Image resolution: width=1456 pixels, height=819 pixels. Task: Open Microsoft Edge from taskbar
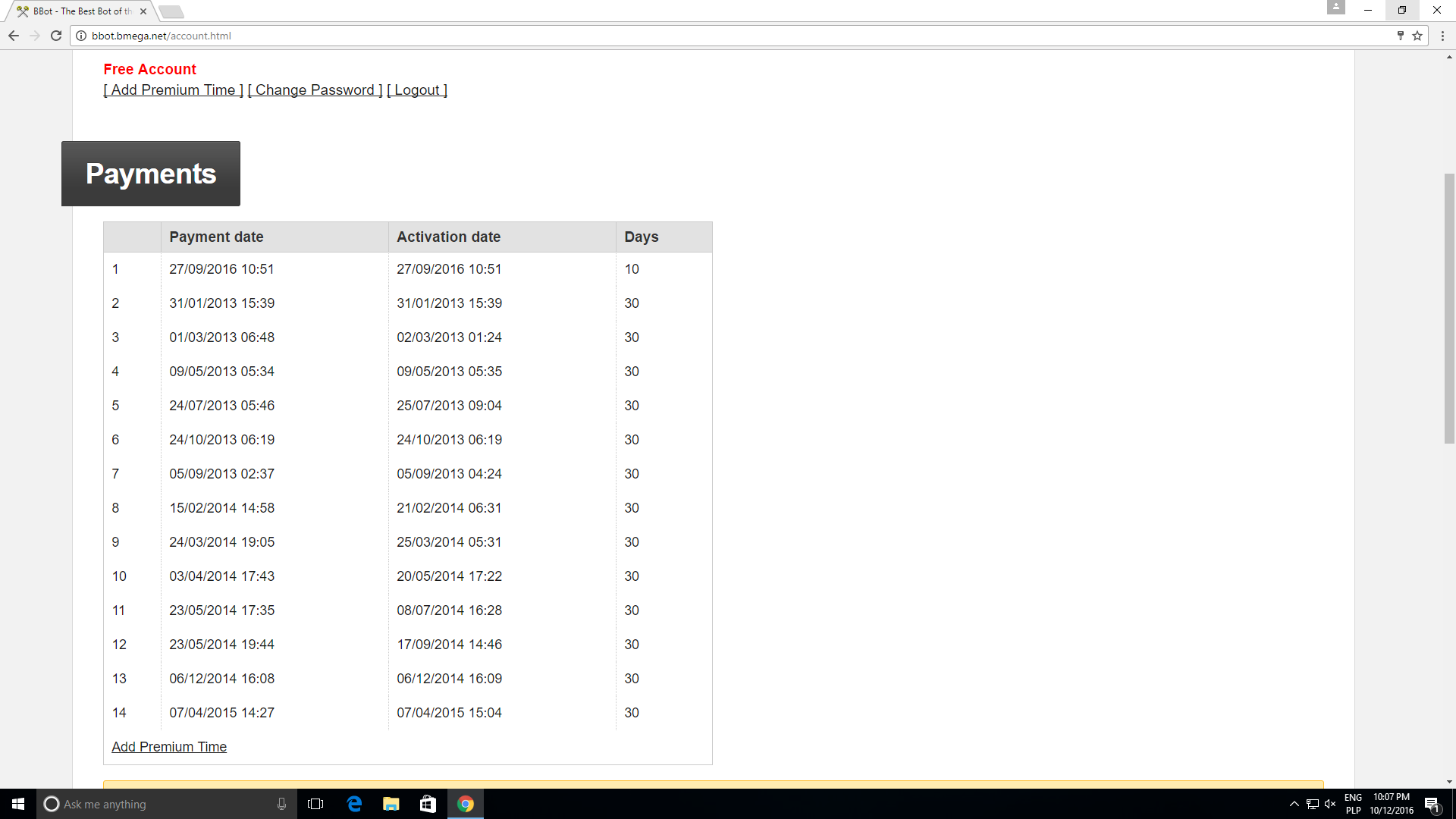pos(354,804)
